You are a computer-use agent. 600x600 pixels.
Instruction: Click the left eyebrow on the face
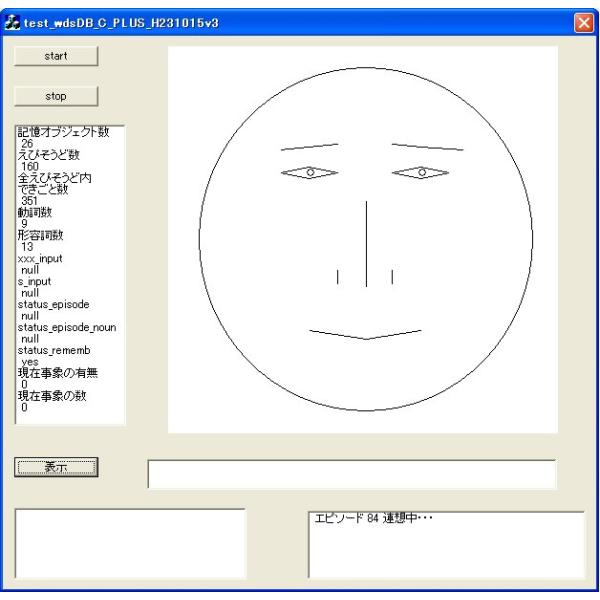pos(310,145)
